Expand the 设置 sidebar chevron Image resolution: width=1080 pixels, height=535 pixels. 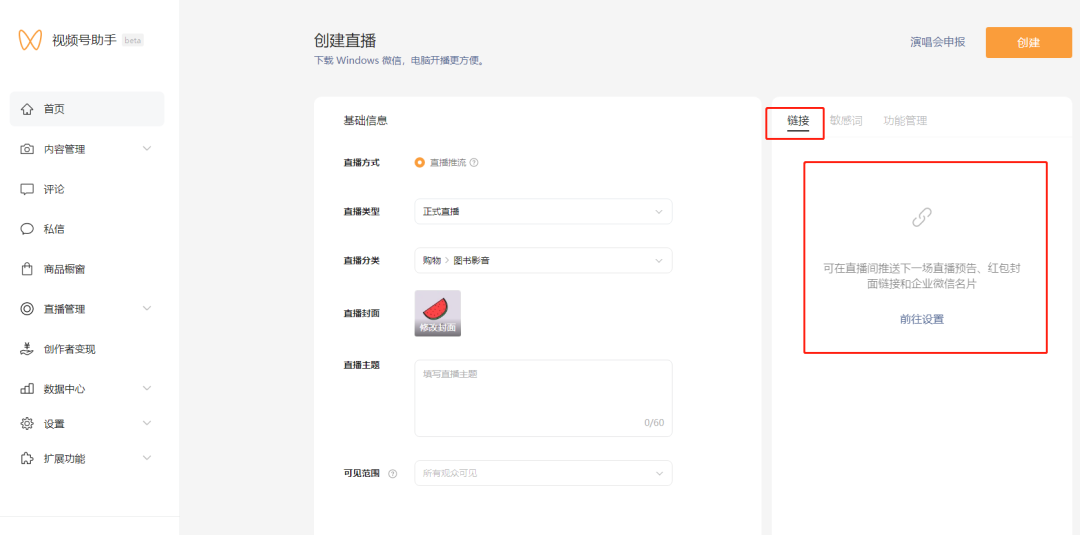coord(147,422)
